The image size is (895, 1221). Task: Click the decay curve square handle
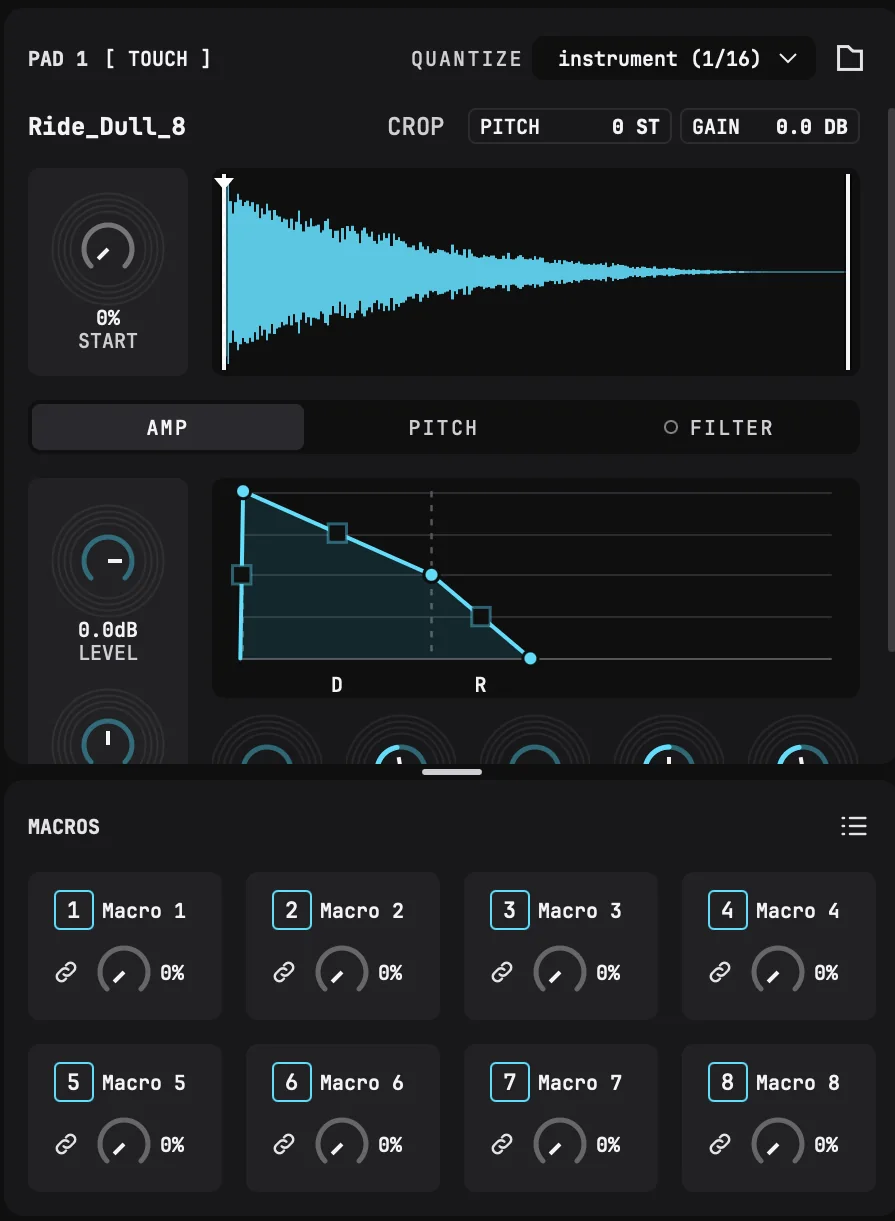(x=337, y=533)
